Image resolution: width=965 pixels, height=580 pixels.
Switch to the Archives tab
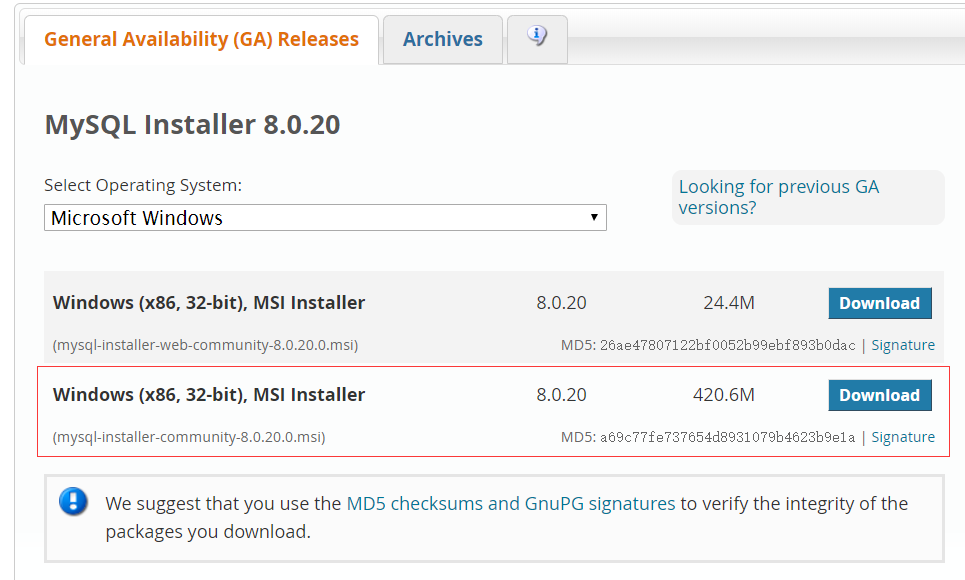442,39
